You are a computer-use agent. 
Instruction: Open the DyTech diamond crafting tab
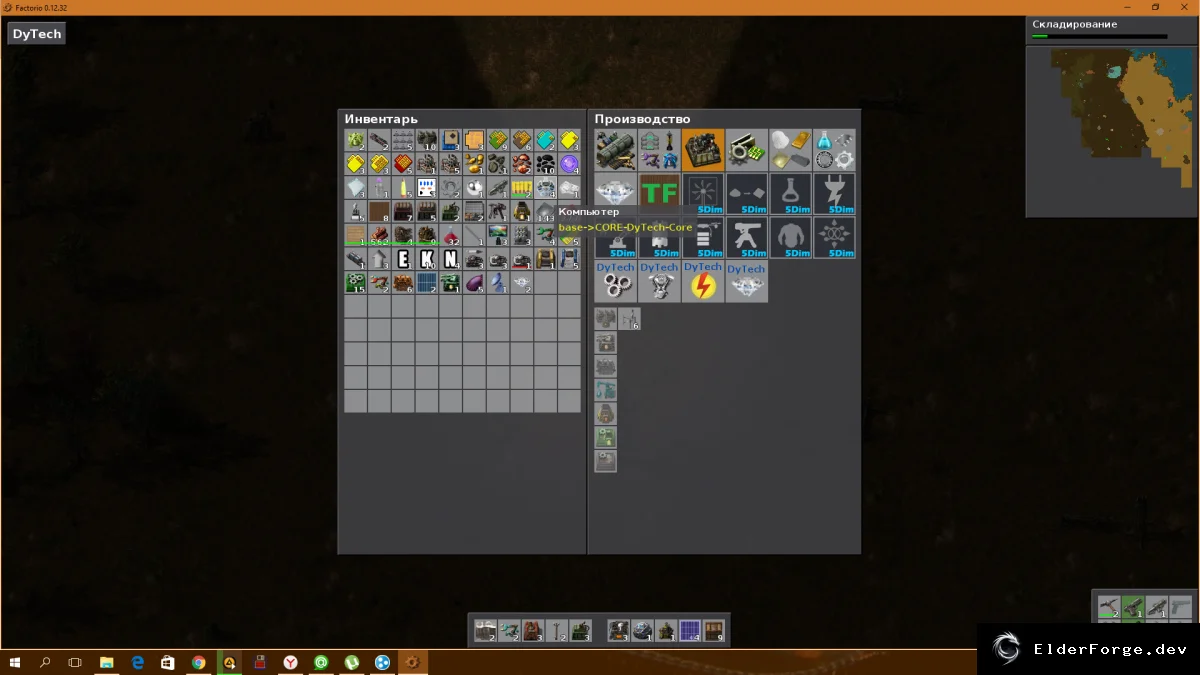click(747, 282)
